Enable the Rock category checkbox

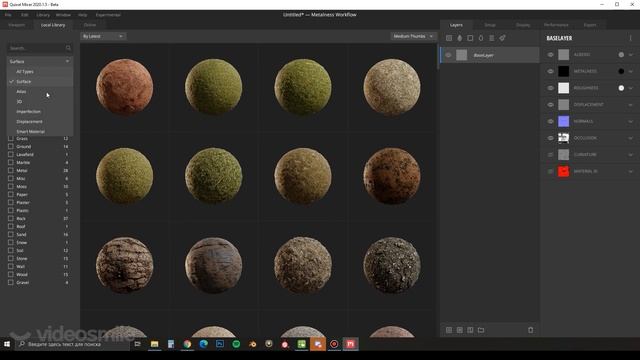click(x=11, y=218)
